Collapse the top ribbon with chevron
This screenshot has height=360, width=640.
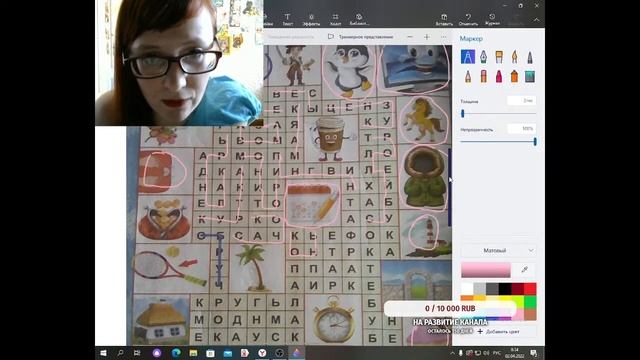tap(536, 20)
